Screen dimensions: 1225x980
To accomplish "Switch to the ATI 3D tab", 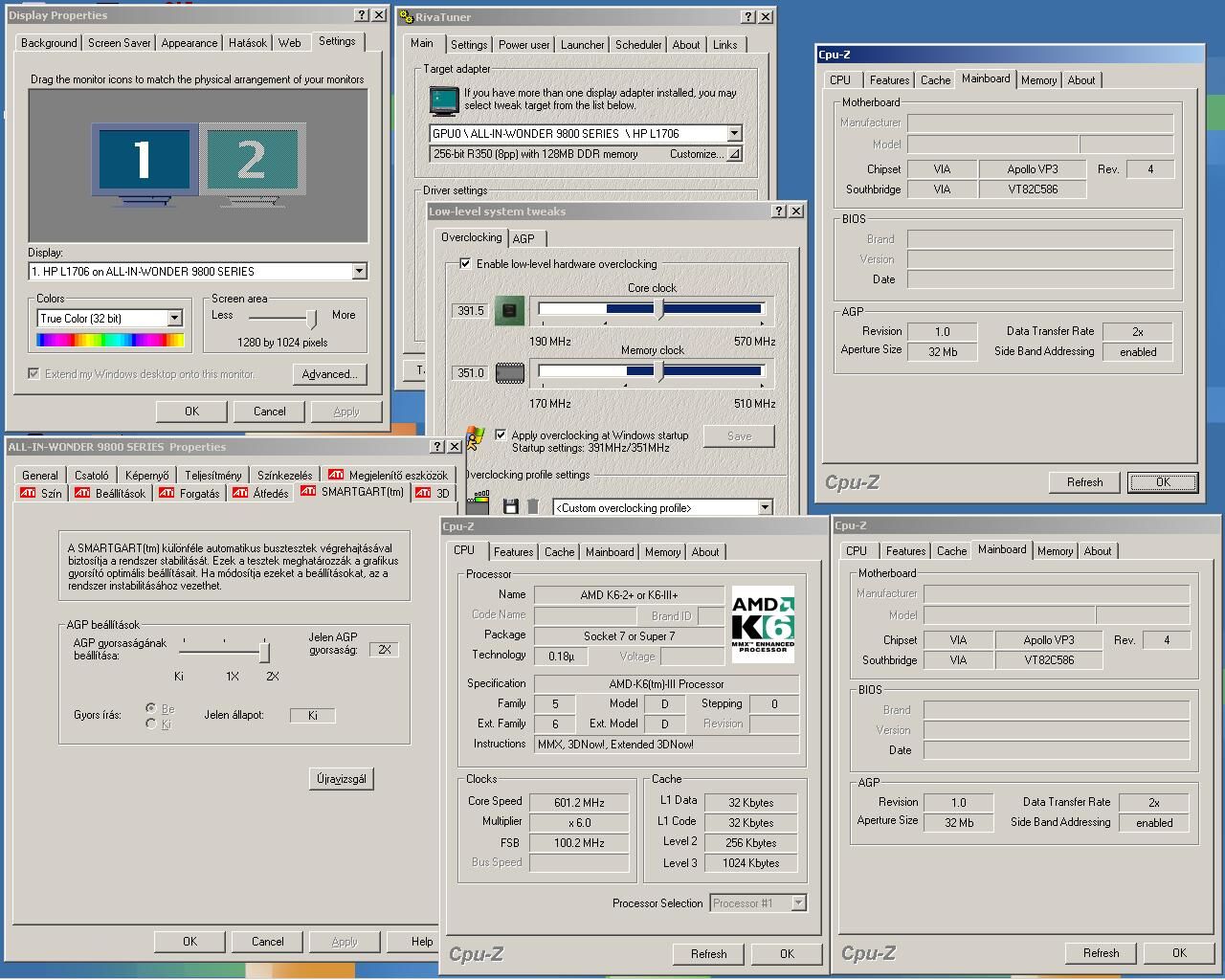I will click(x=433, y=493).
